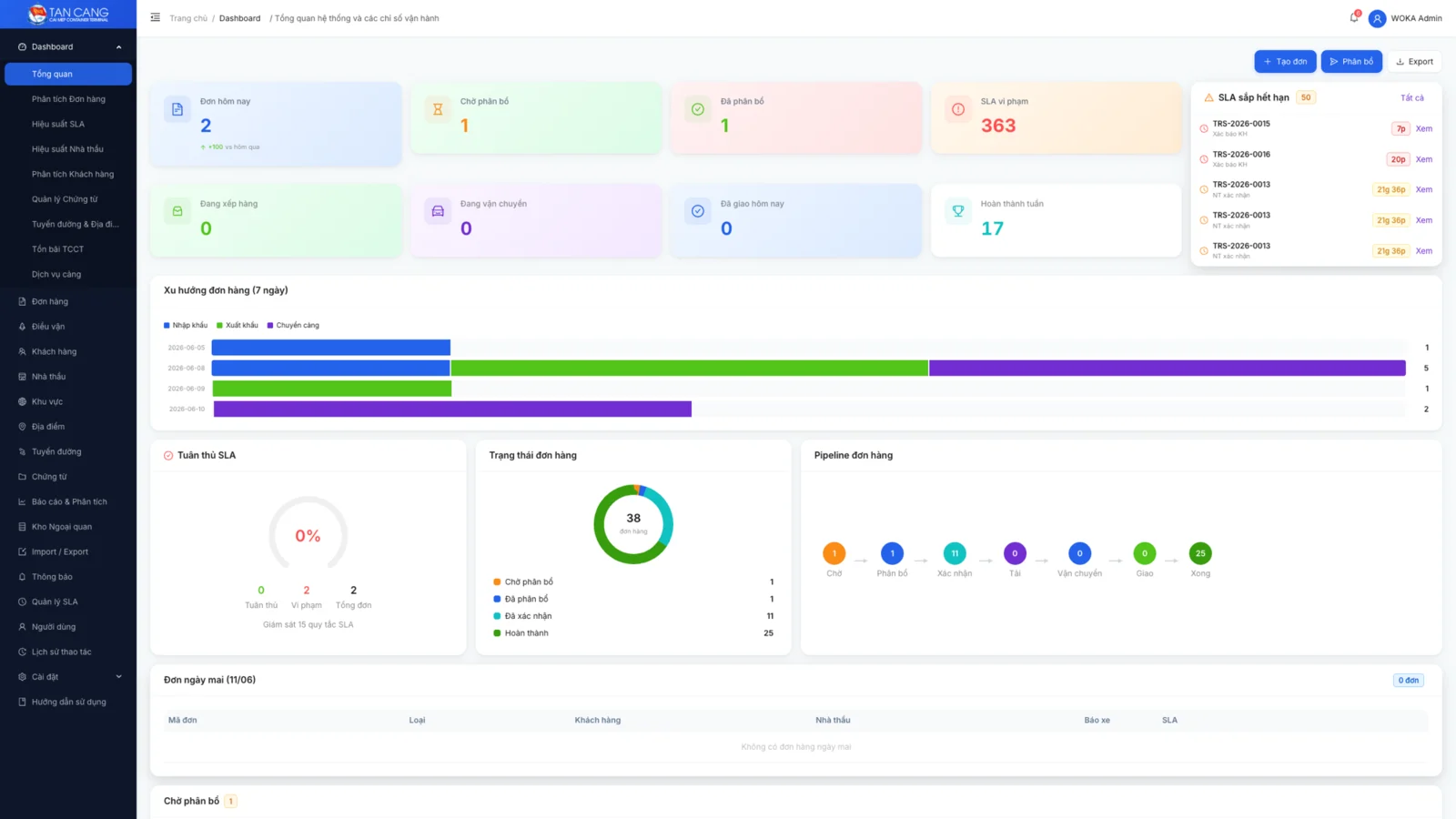Click the Tạo đơn button
1456x819 pixels.
pos(1285,61)
